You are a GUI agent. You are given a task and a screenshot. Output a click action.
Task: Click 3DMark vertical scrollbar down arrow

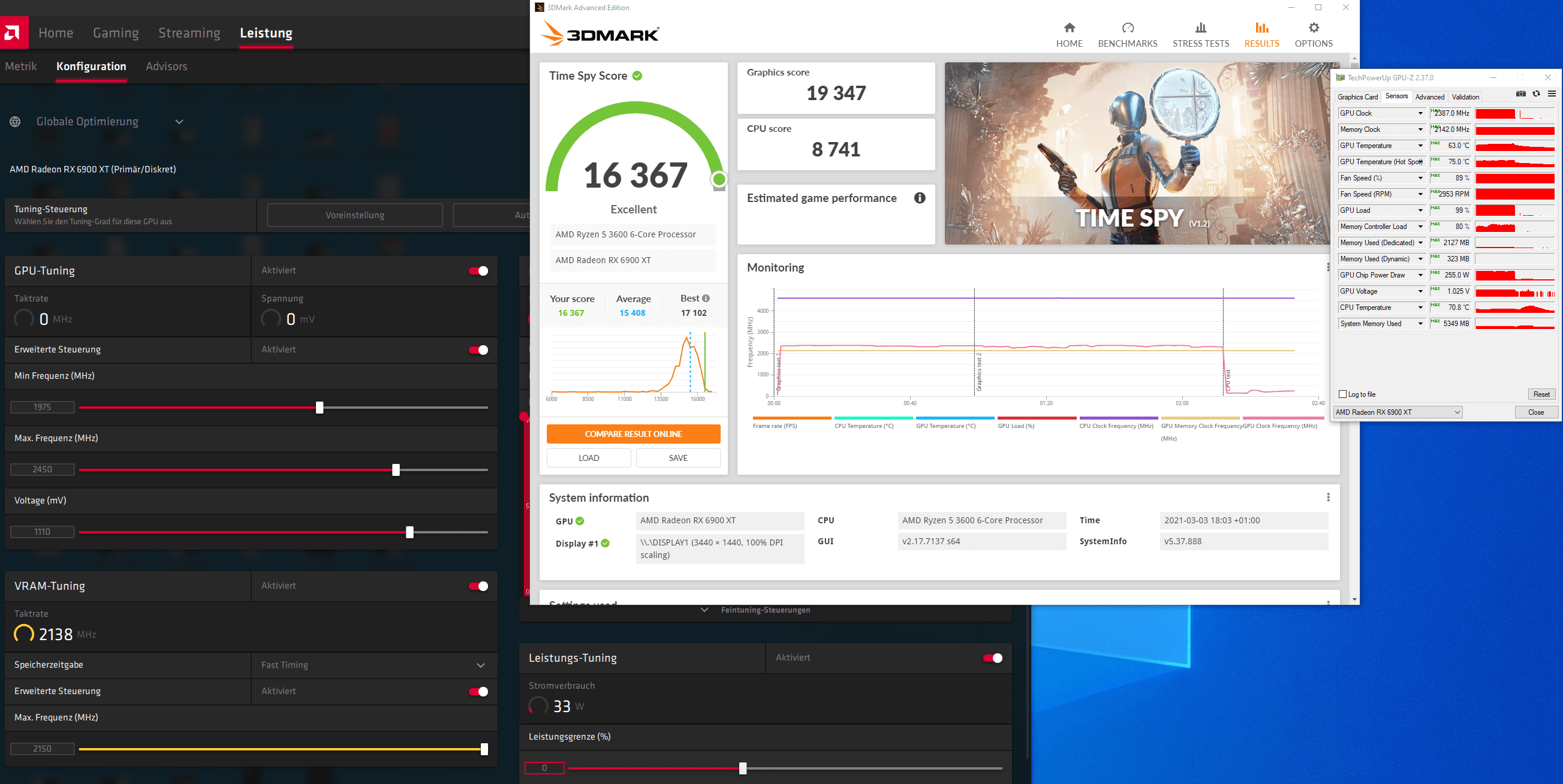(x=1354, y=599)
